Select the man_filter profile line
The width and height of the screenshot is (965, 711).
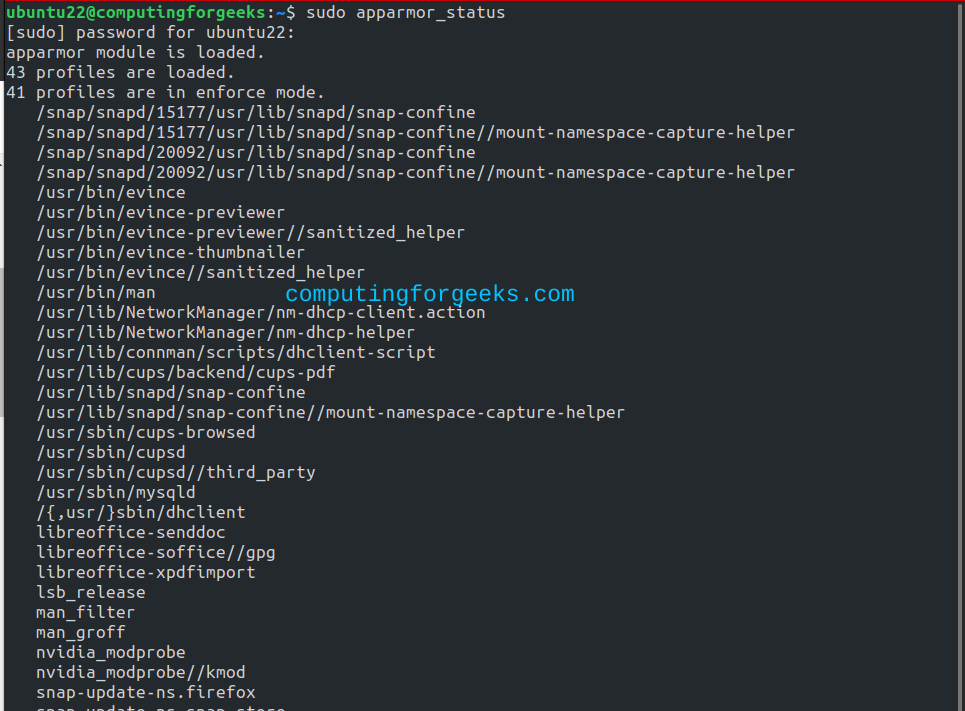click(85, 612)
